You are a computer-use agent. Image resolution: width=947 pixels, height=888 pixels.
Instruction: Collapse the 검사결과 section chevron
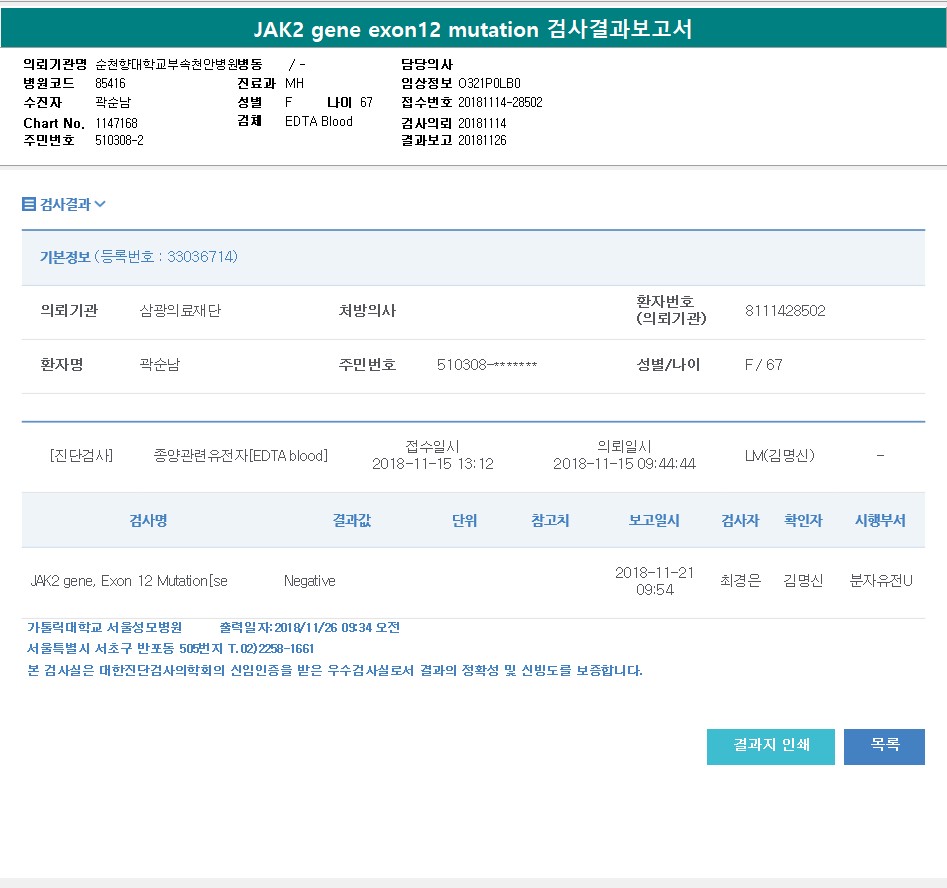tap(100, 204)
